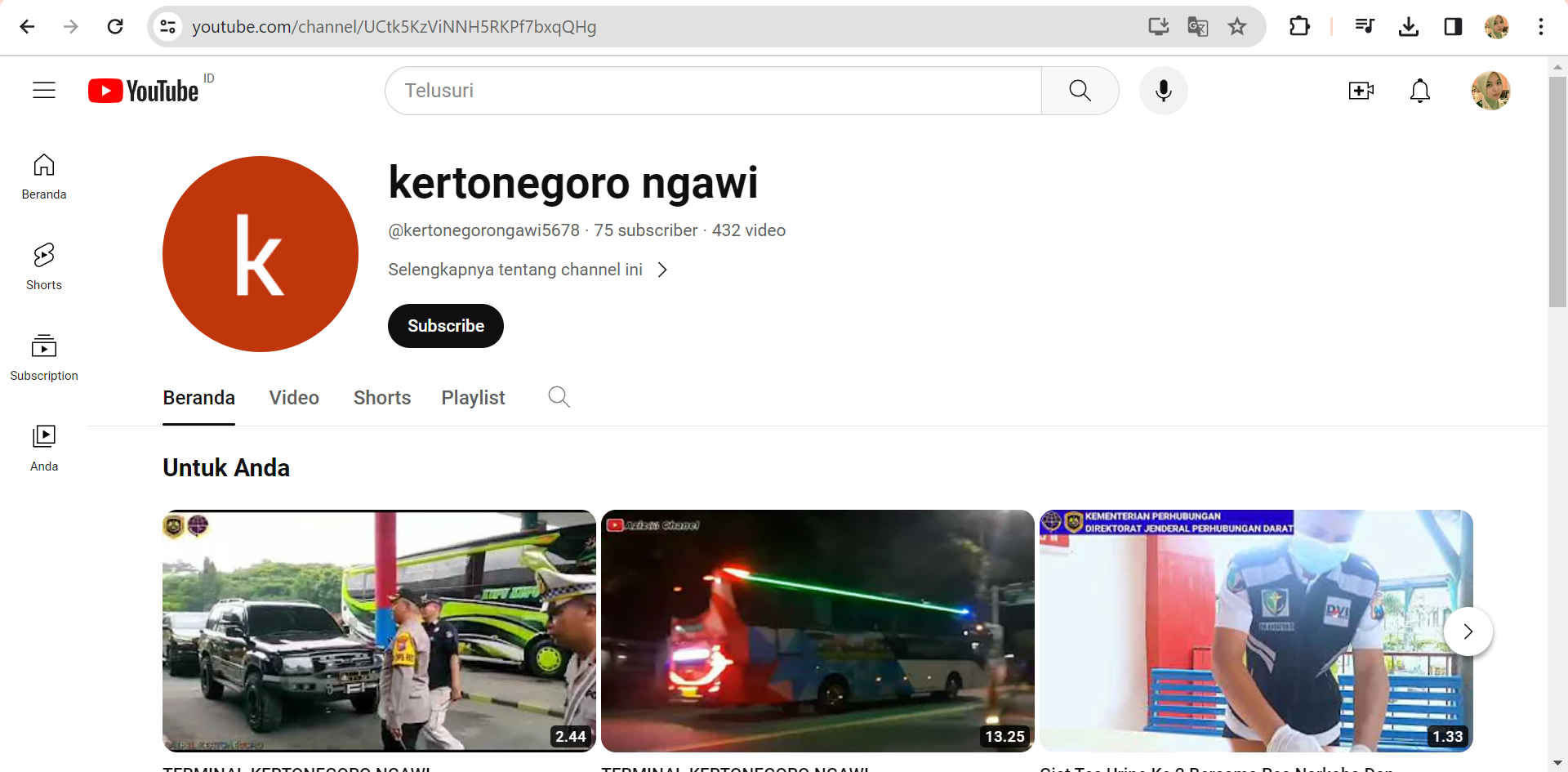
Task: Open the Chrome three-dot menu
Action: [1540, 27]
